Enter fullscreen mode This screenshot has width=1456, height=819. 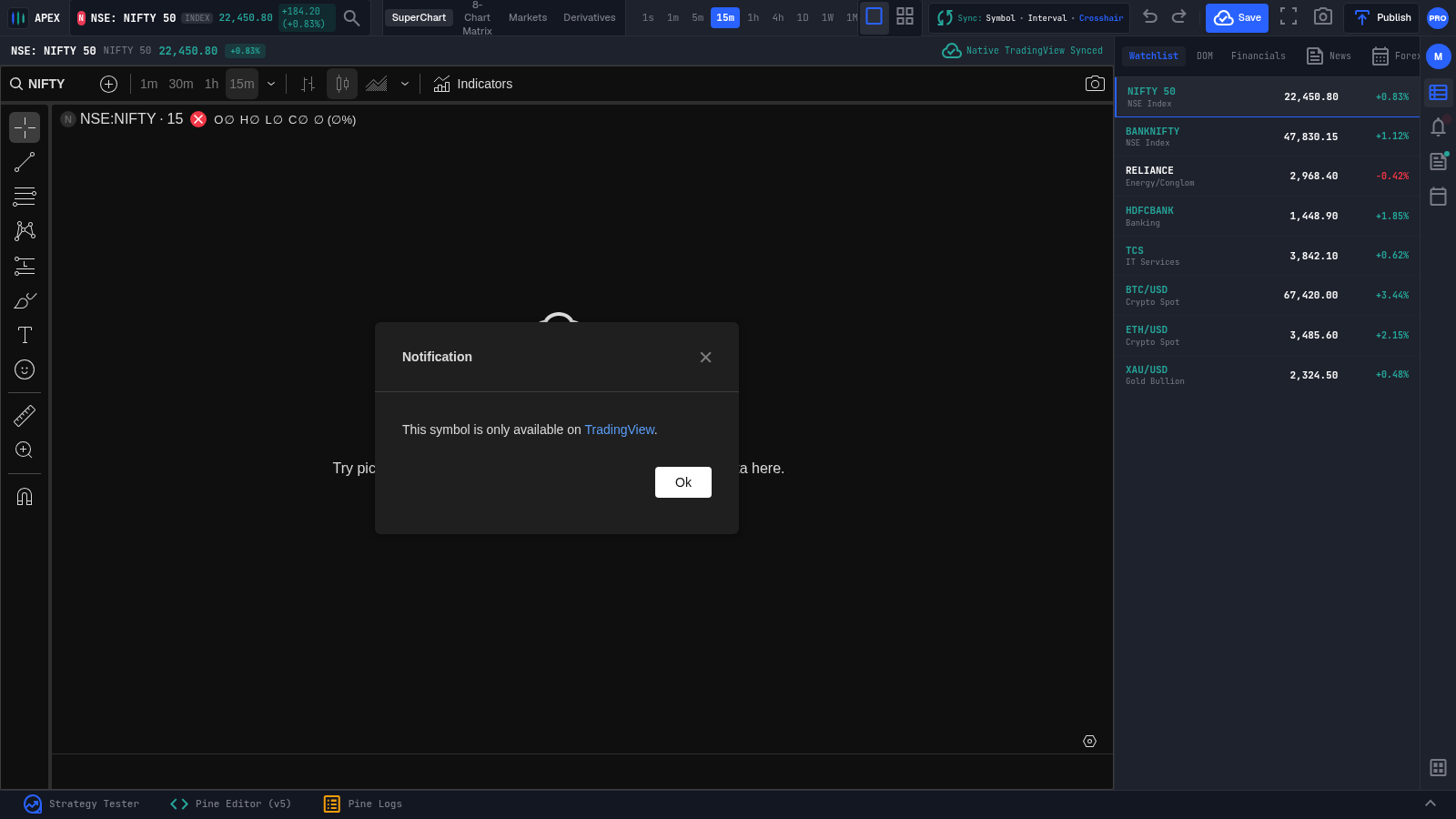[1289, 17]
